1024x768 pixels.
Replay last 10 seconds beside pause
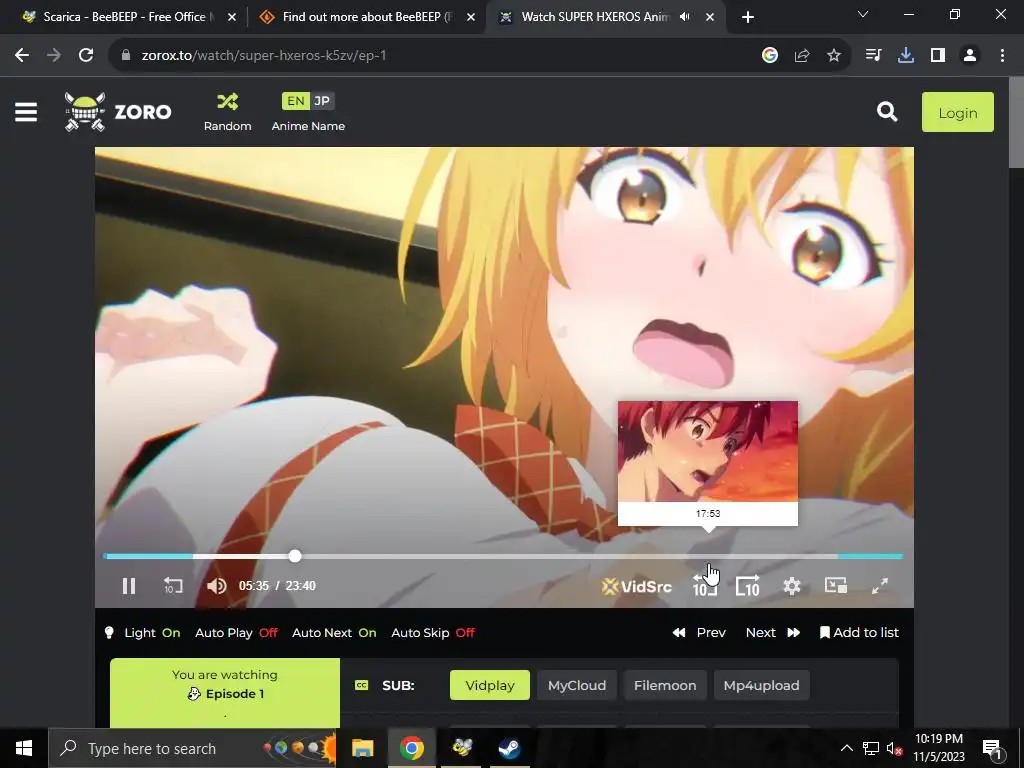click(x=173, y=586)
